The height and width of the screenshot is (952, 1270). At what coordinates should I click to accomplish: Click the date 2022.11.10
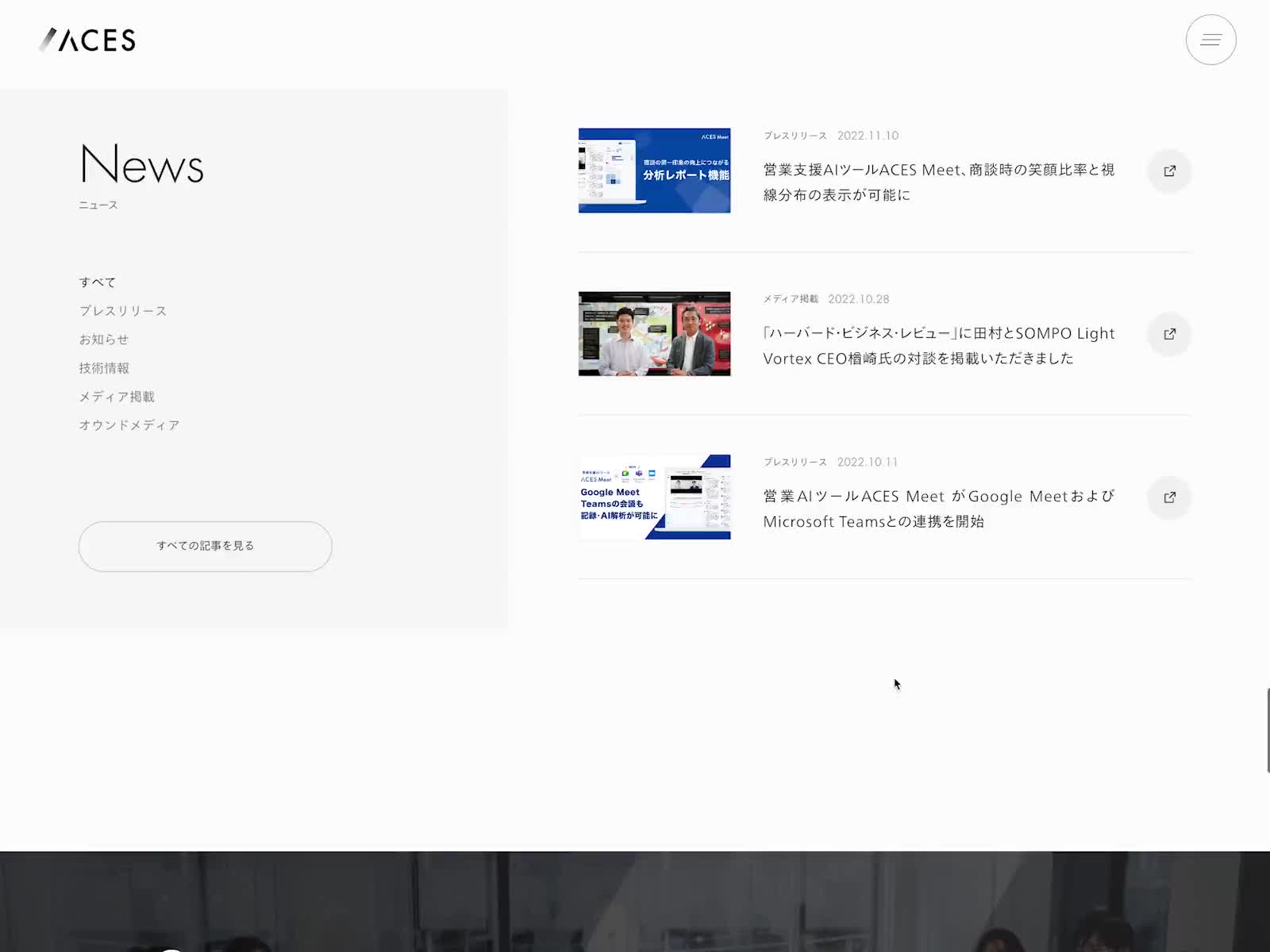tap(868, 136)
